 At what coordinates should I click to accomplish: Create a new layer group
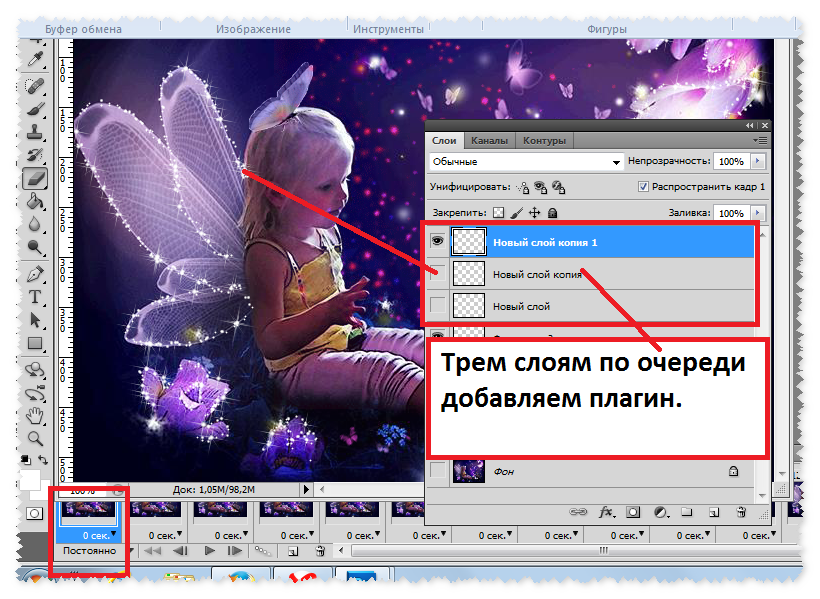click(x=687, y=512)
